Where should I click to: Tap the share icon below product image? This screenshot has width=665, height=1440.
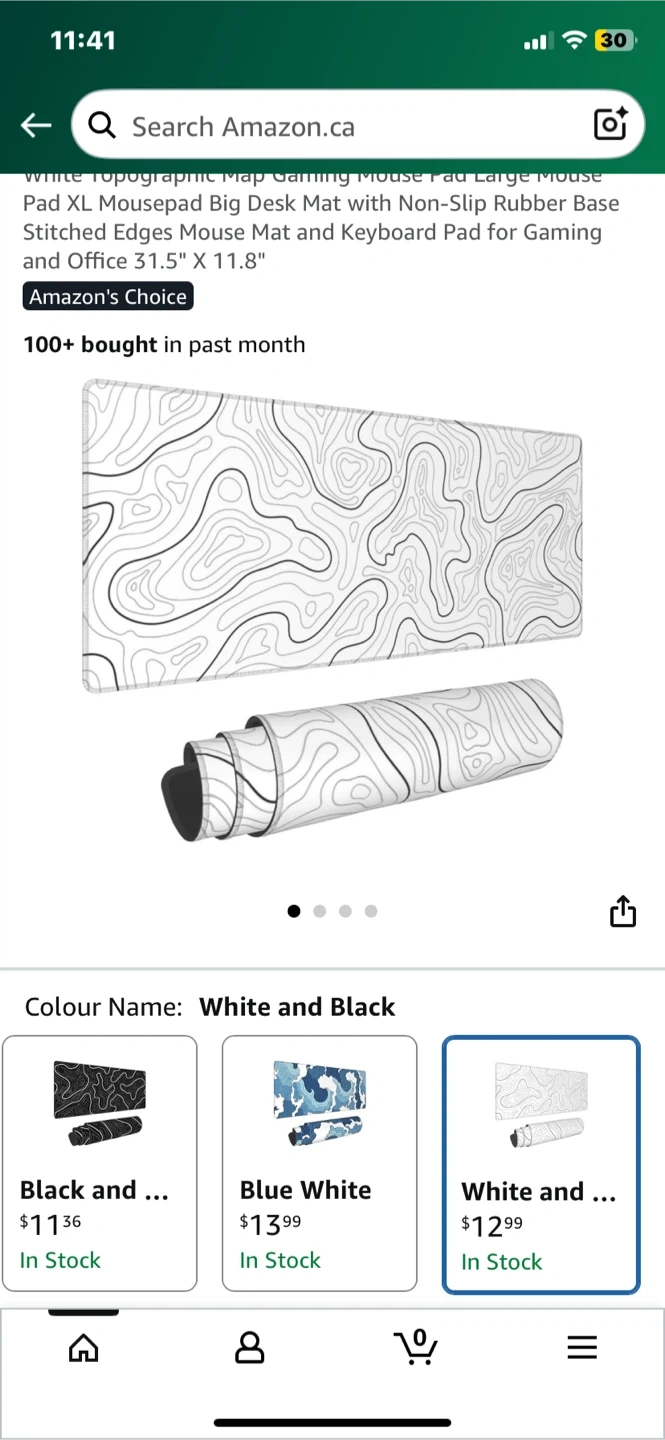pyautogui.click(x=622, y=911)
